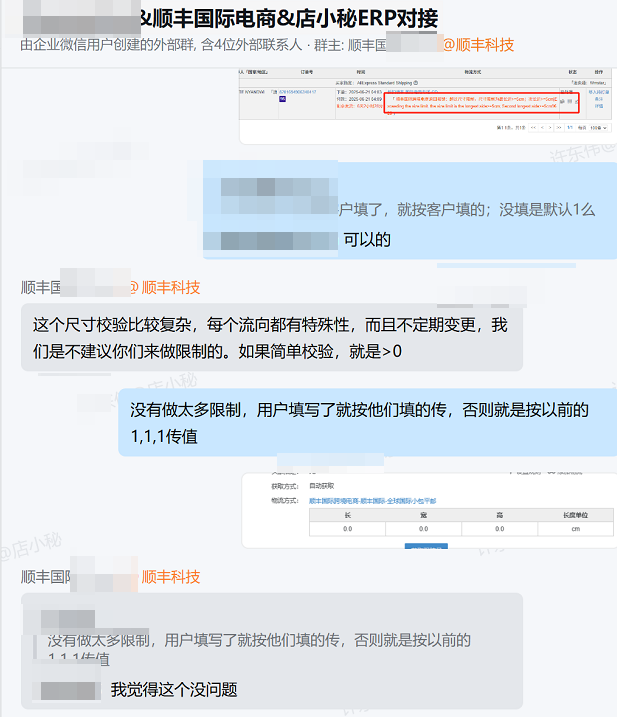
Task: Select the message starting 这个尺寸校验比较复杂
Action: coord(272,337)
